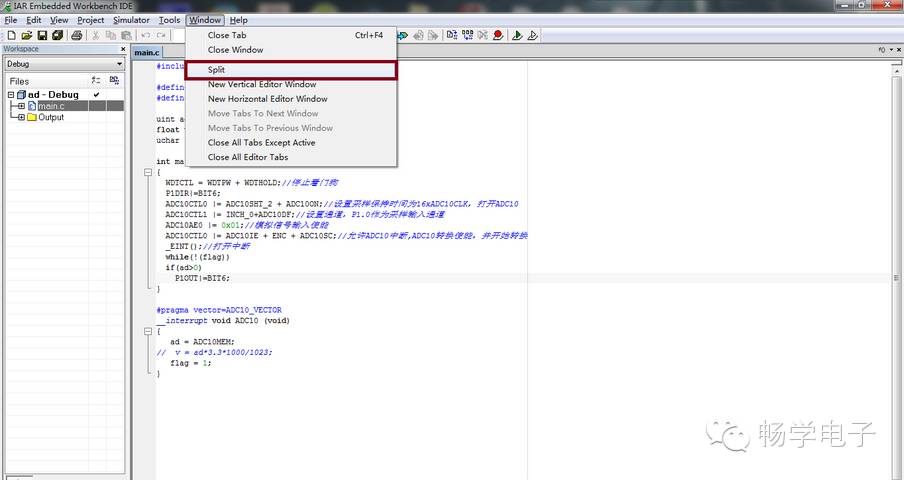
Task: Choose Close Window menu entry
Action: click(x=291, y=50)
